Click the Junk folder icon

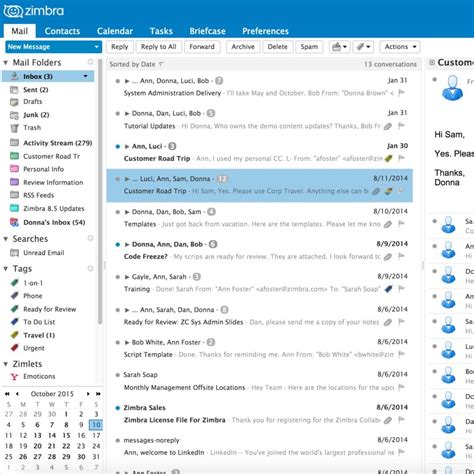[14, 115]
